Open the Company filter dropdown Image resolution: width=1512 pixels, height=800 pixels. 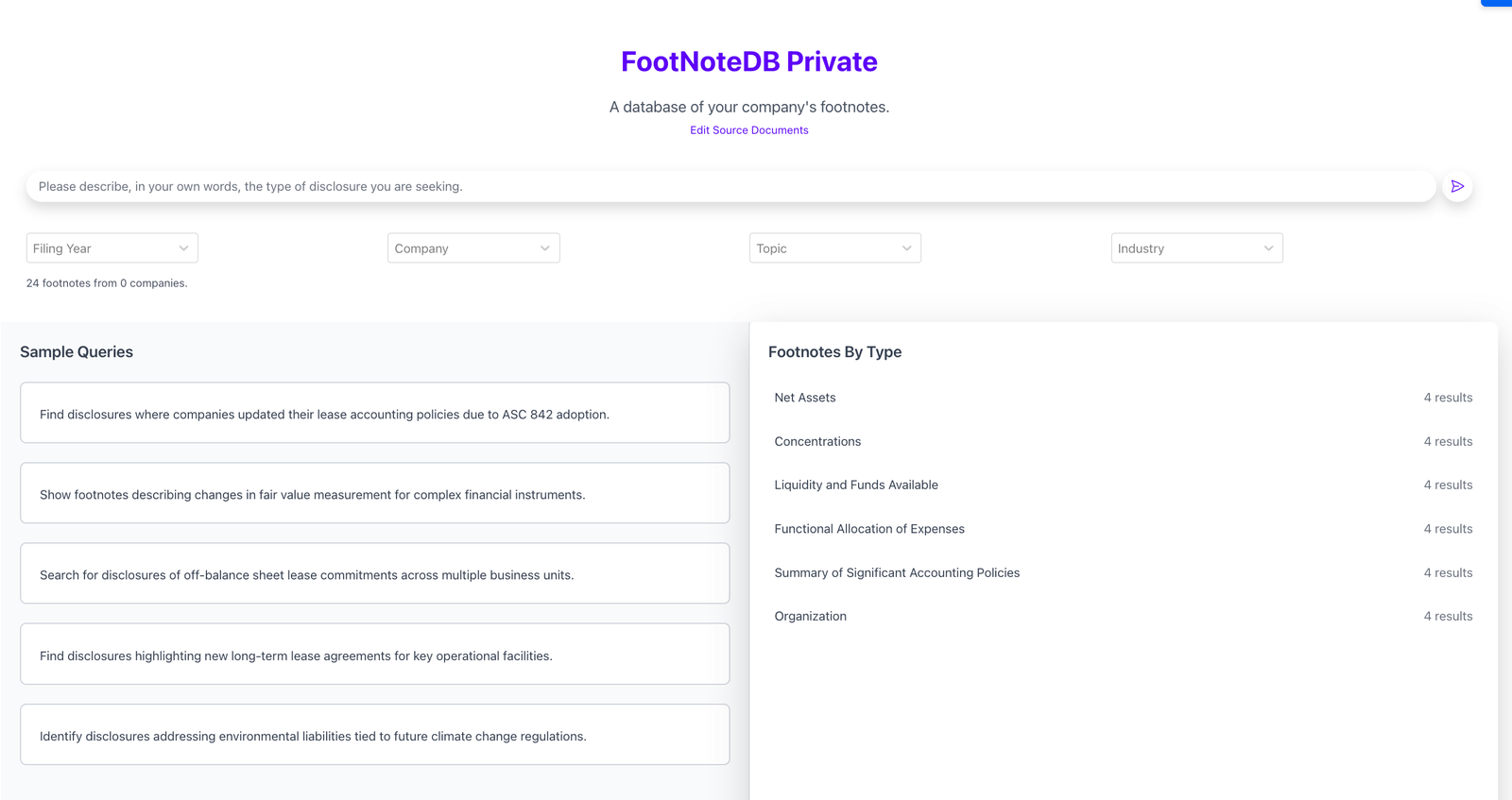click(472, 247)
